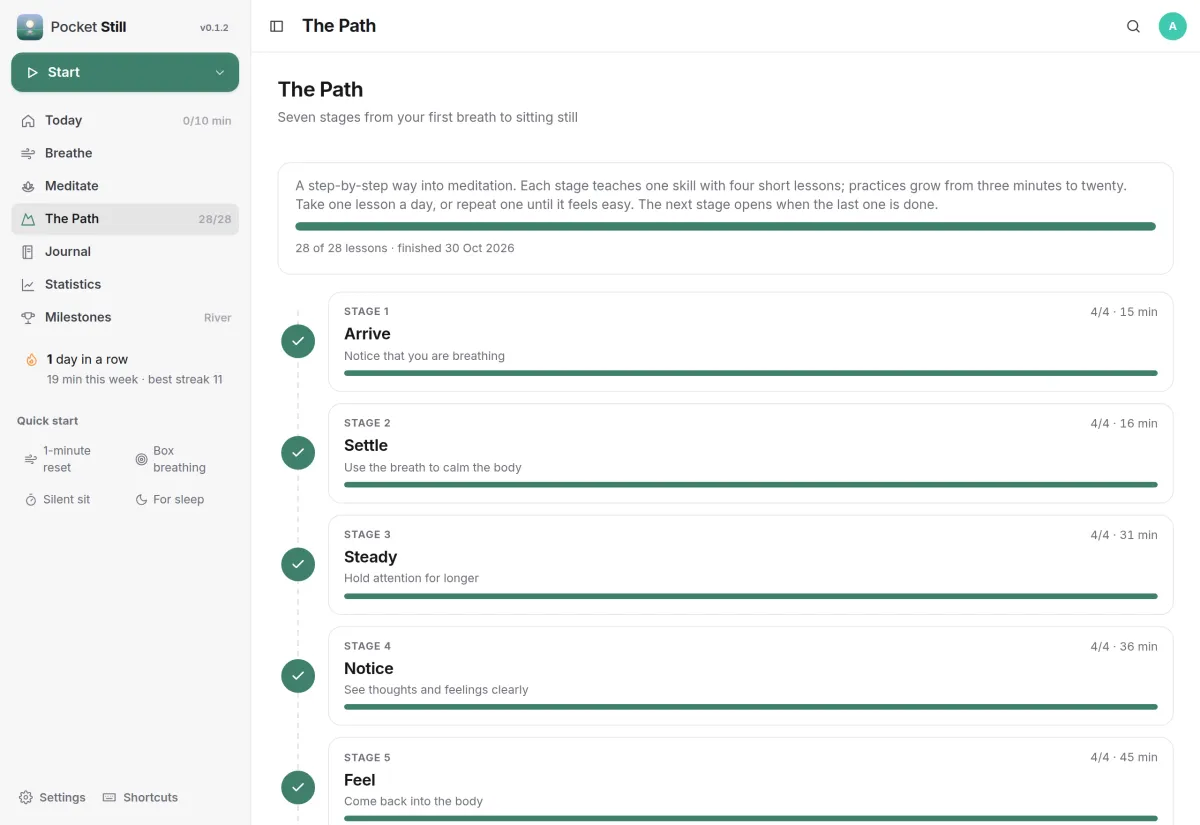Screen dimensions: 1200x825
Task: Click the streak flame icon
Action: coord(32,359)
